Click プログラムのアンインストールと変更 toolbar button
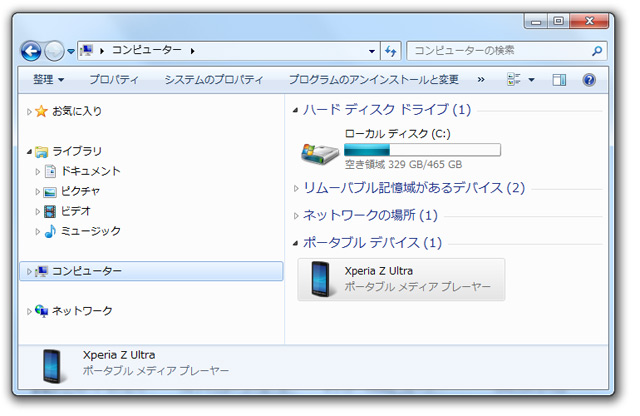Image resolution: width=640 pixels, height=416 pixels. point(373,79)
